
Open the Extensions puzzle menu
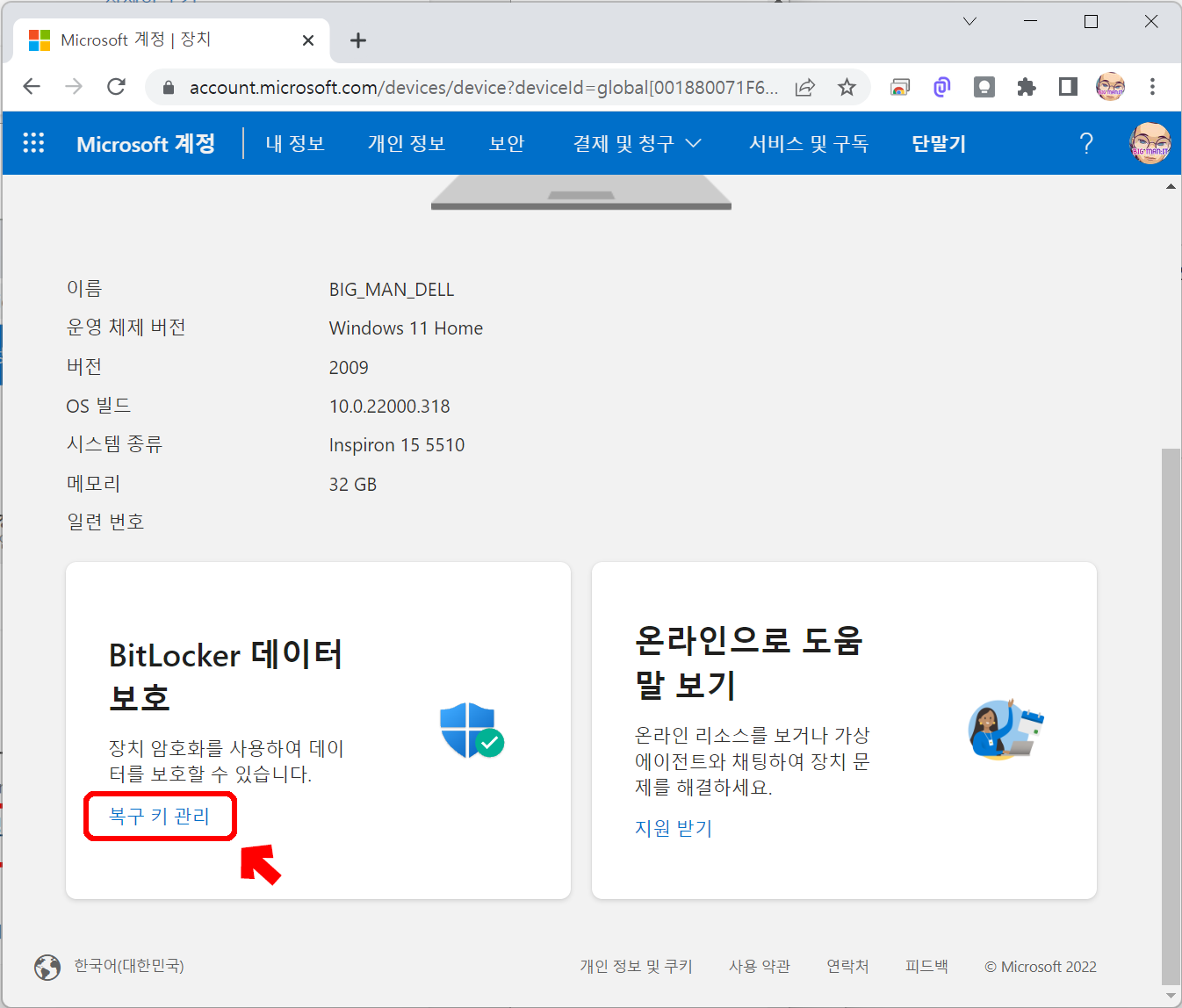click(x=1027, y=87)
